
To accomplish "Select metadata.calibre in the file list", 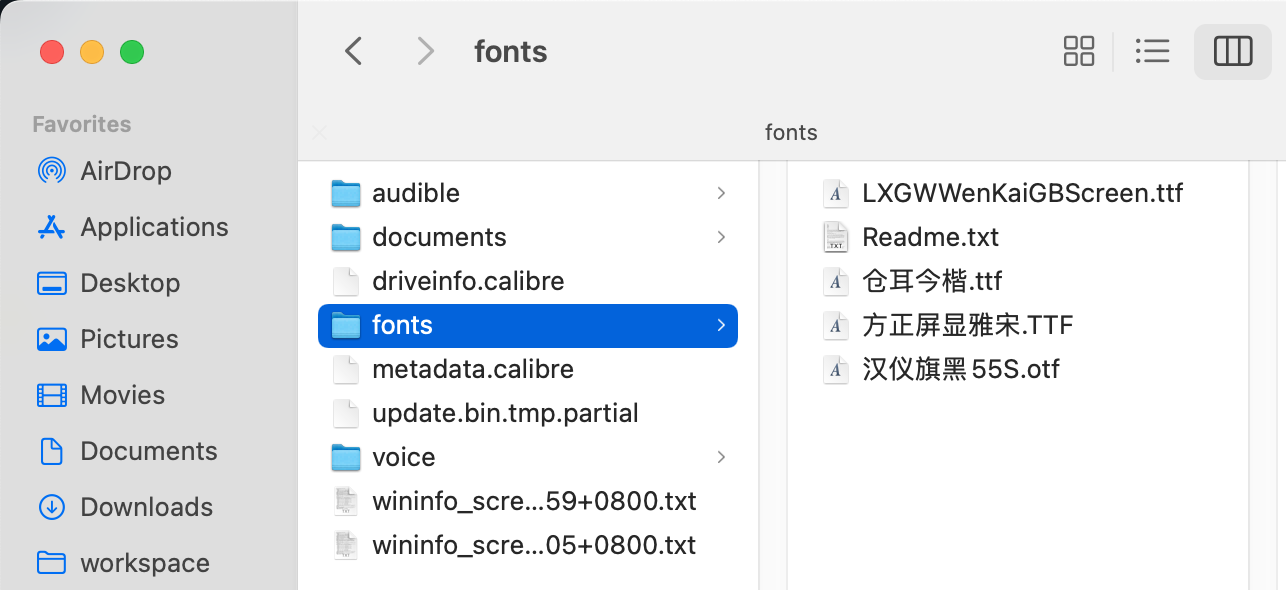I will 473,369.
